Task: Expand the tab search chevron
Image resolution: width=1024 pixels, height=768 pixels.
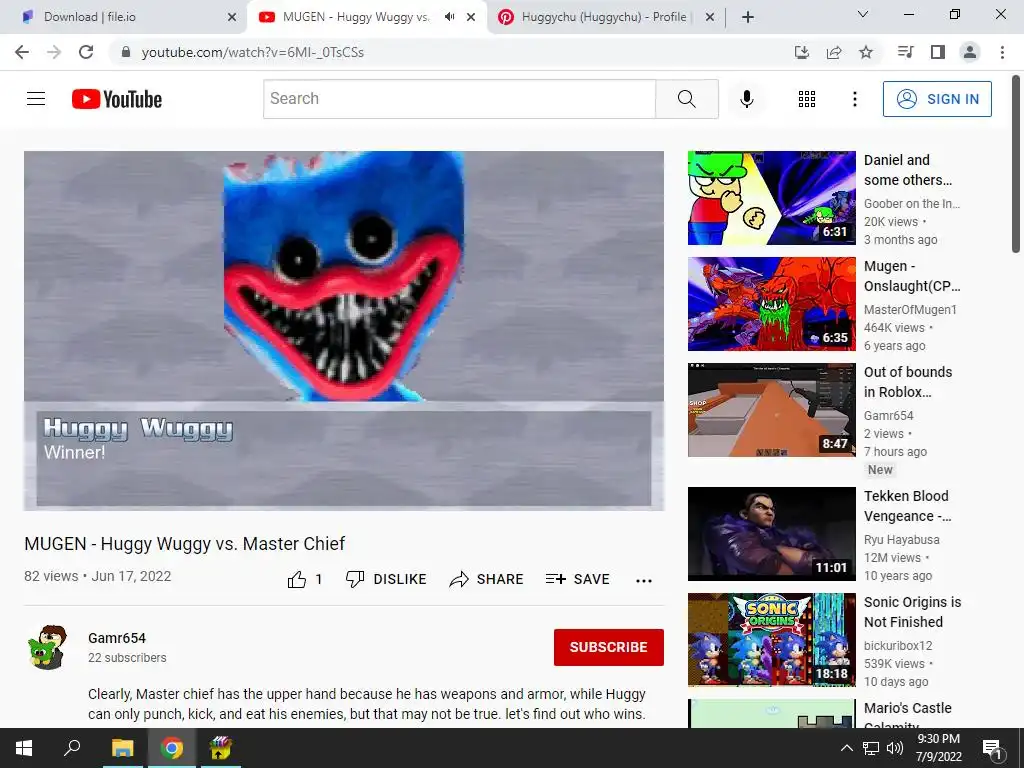Action: point(863,14)
